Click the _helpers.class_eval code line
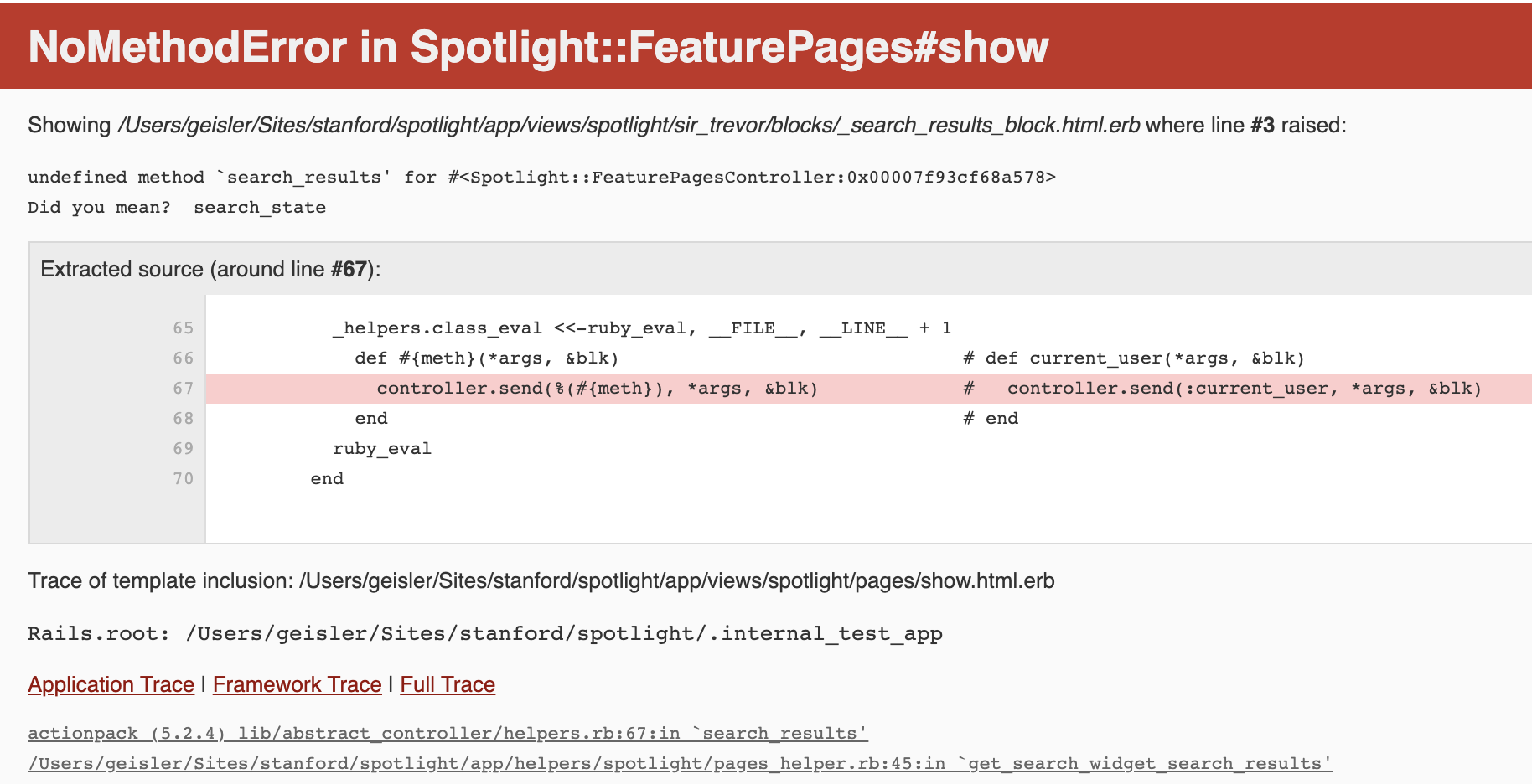This screenshot has width=1532, height=784. coord(642,328)
